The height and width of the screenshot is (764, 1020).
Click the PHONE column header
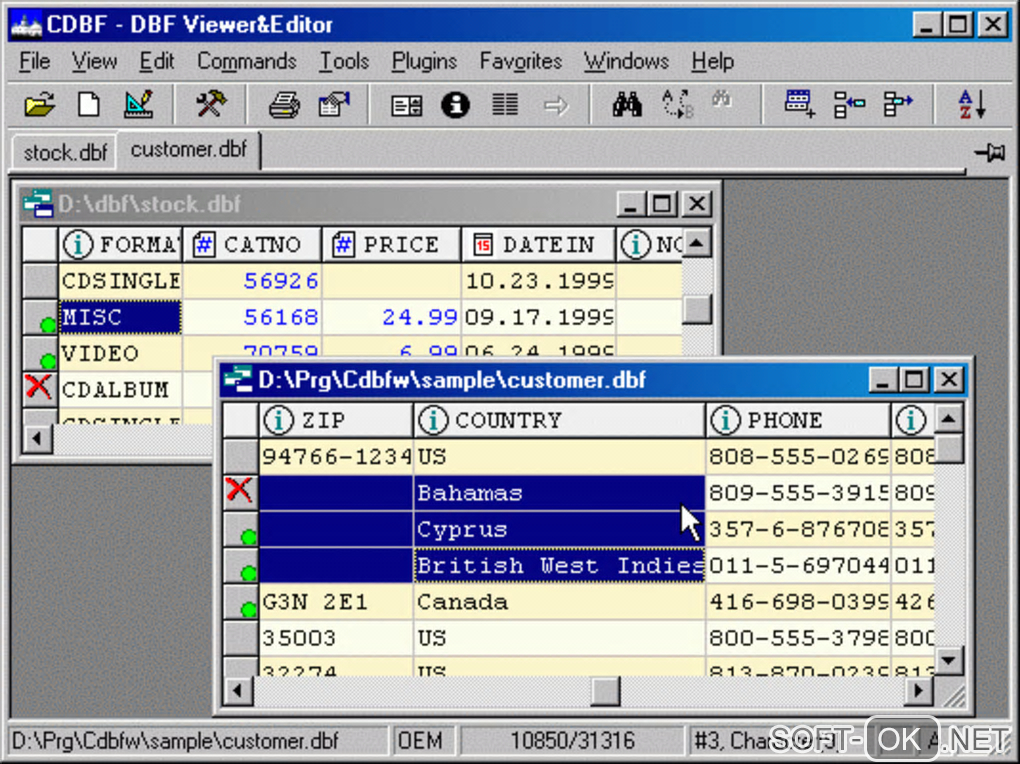(x=798, y=420)
